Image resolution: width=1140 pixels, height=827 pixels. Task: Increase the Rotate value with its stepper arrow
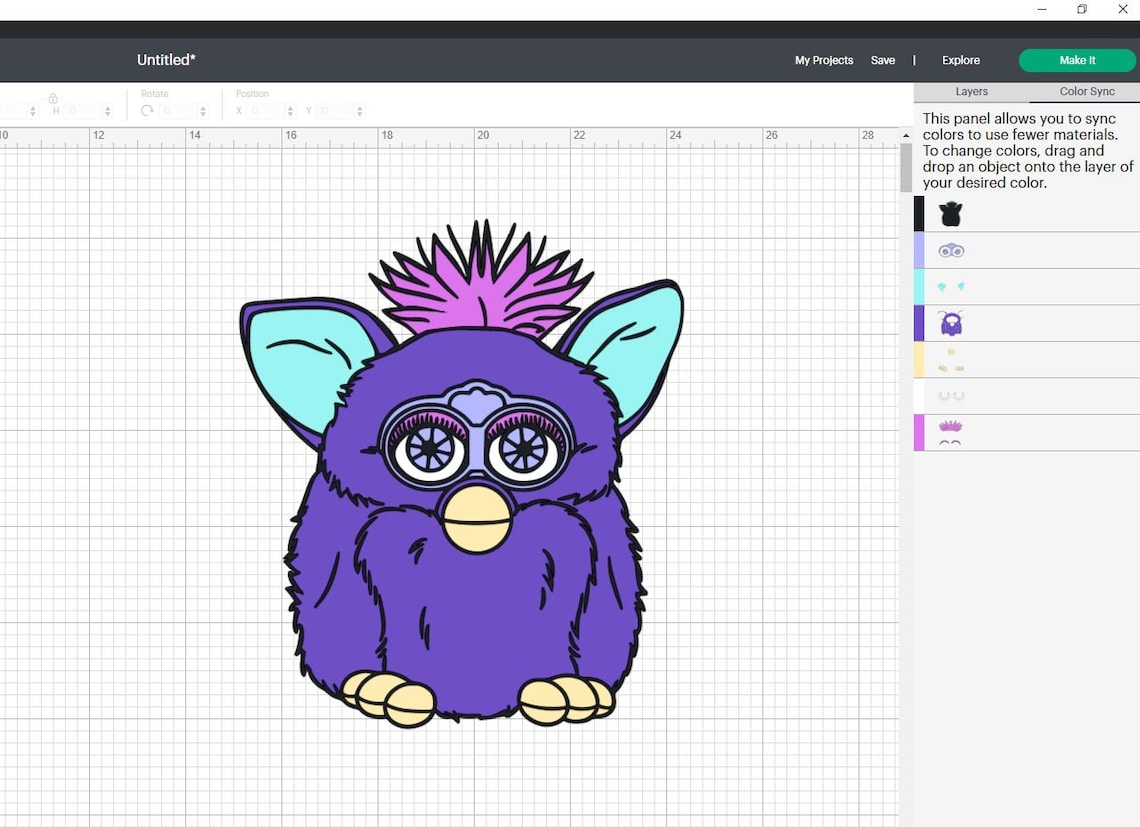click(205, 106)
